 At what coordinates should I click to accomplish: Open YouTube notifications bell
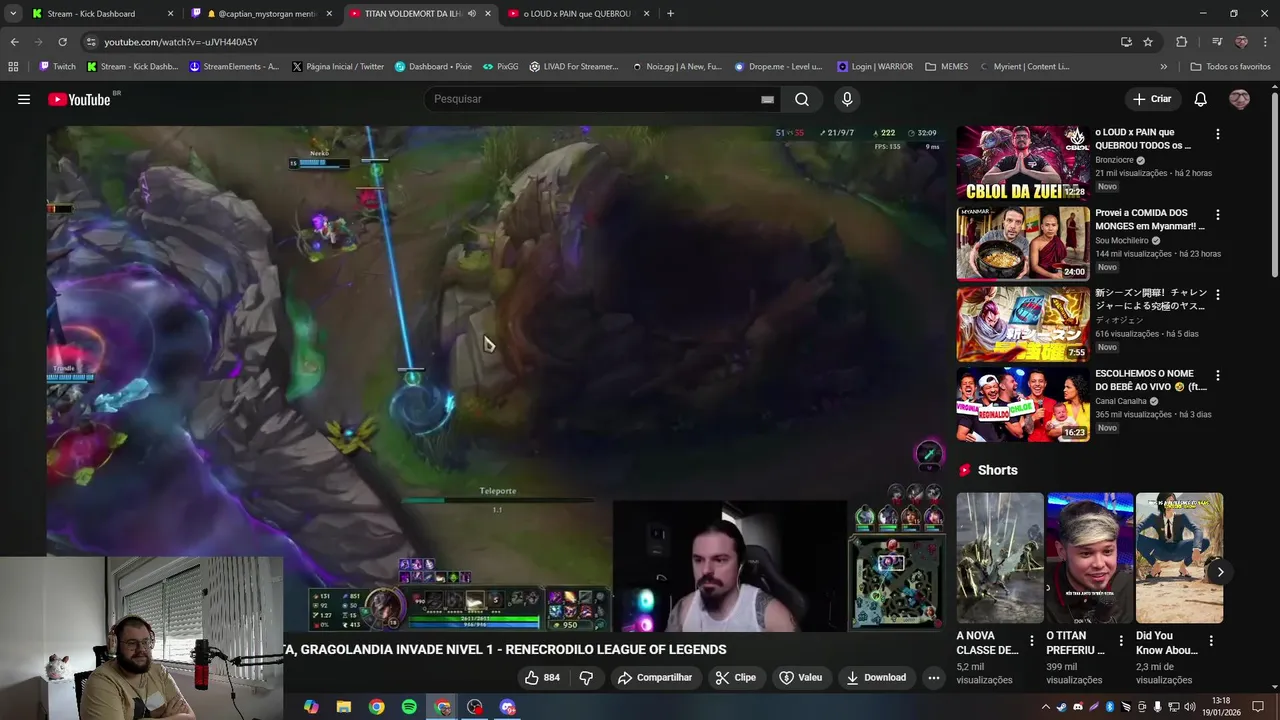point(1200,99)
